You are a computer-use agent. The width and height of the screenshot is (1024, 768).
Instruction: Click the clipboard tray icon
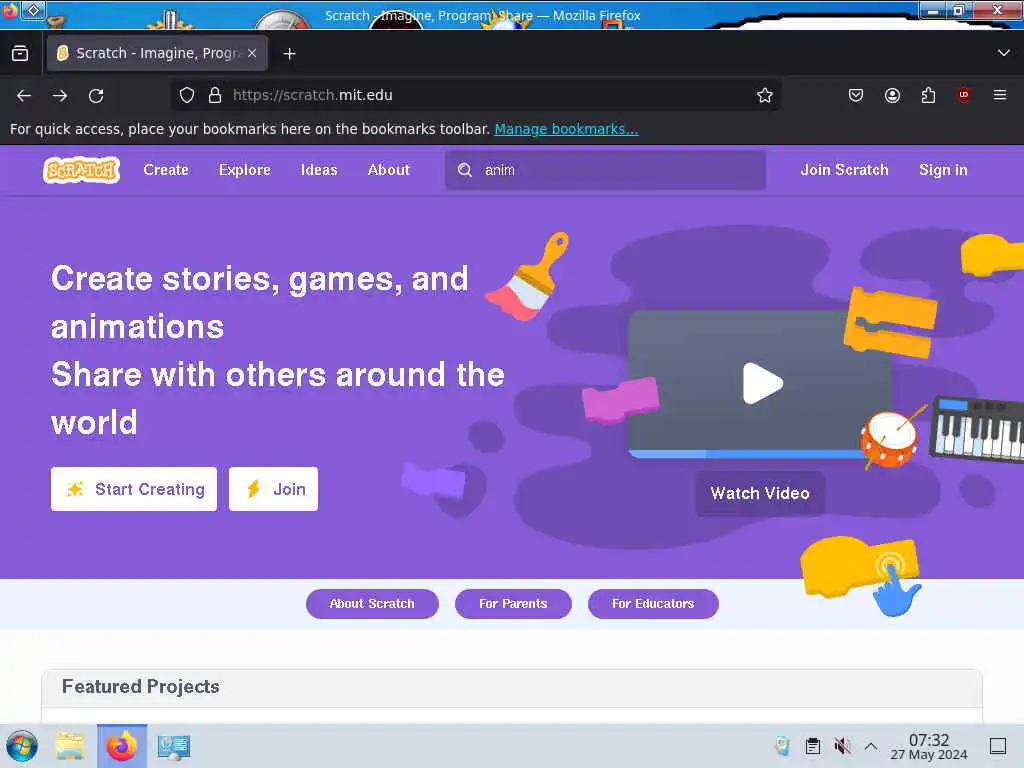[x=812, y=746]
